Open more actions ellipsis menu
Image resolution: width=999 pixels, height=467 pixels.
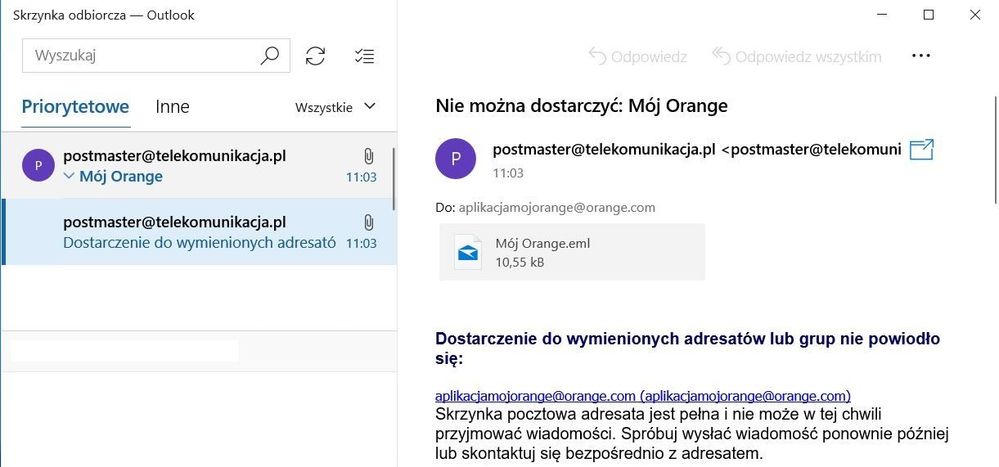(x=921, y=56)
